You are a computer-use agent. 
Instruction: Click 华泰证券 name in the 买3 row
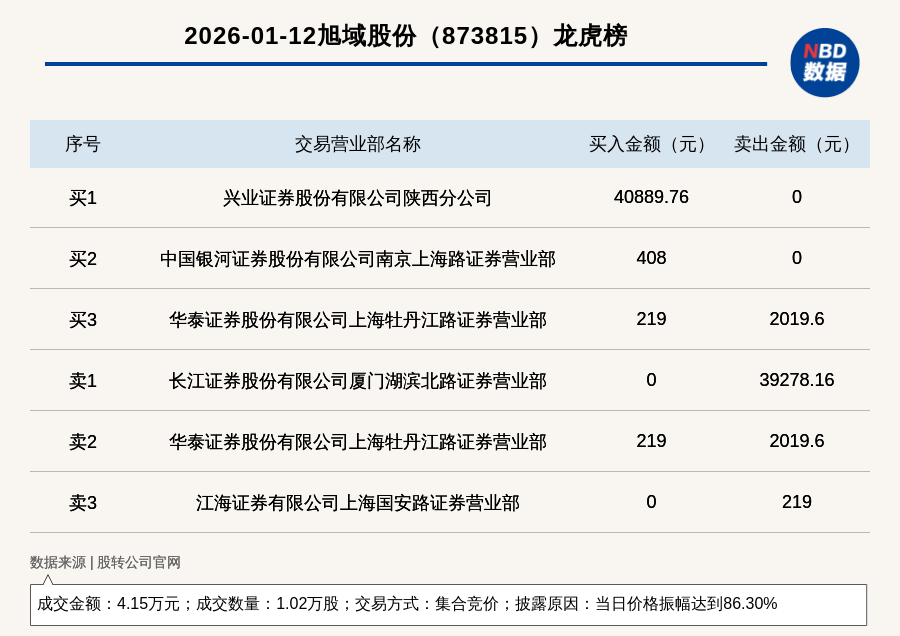pos(357,320)
